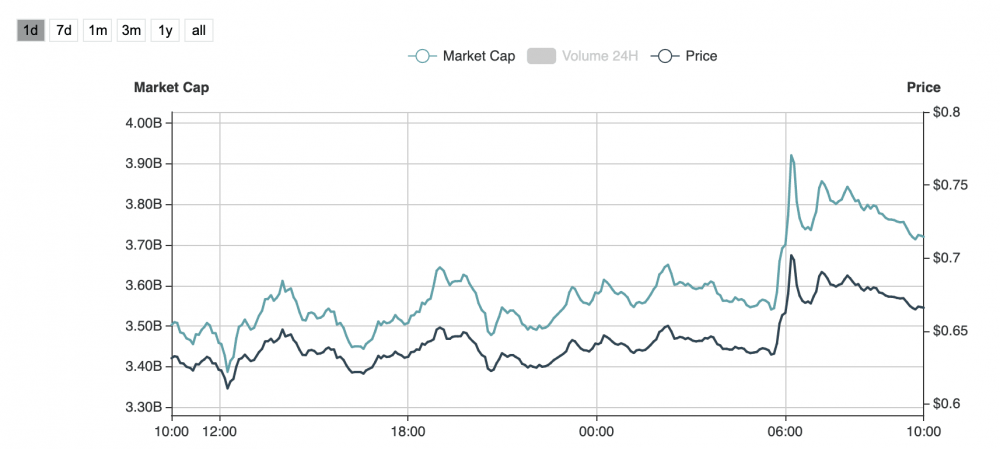Click the gray Volume 24H legend swatch
This screenshot has width=1000, height=449.
541,56
